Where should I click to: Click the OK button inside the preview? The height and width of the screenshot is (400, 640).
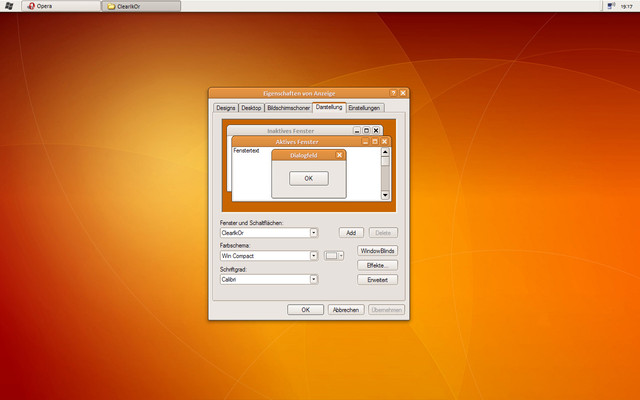pos(309,178)
